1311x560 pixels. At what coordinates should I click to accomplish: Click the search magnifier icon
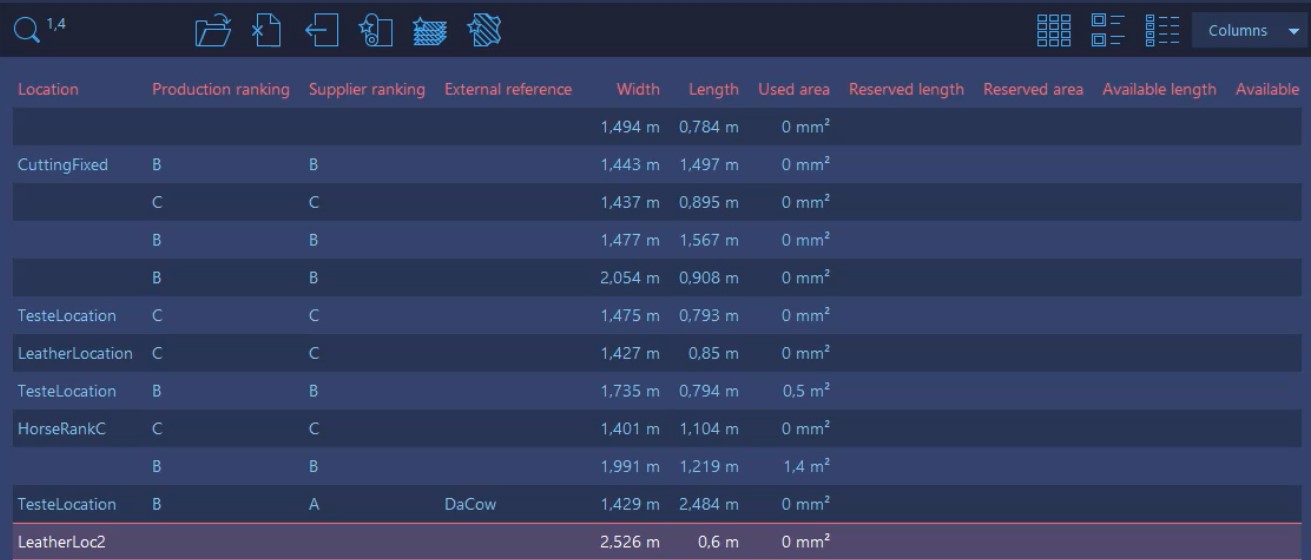tap(27, 31)
